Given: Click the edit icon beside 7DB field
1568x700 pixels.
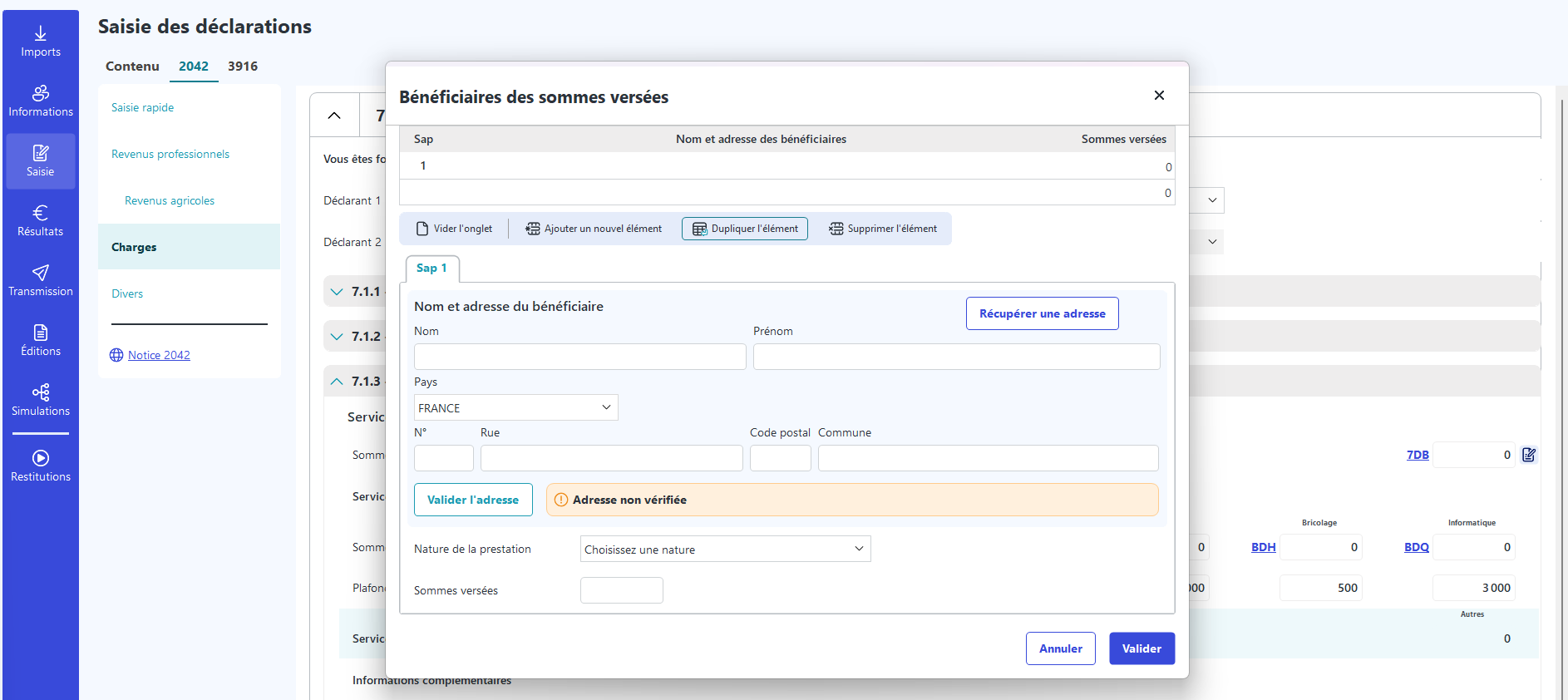Looking at the screenshot, I should pos(1529,455).
